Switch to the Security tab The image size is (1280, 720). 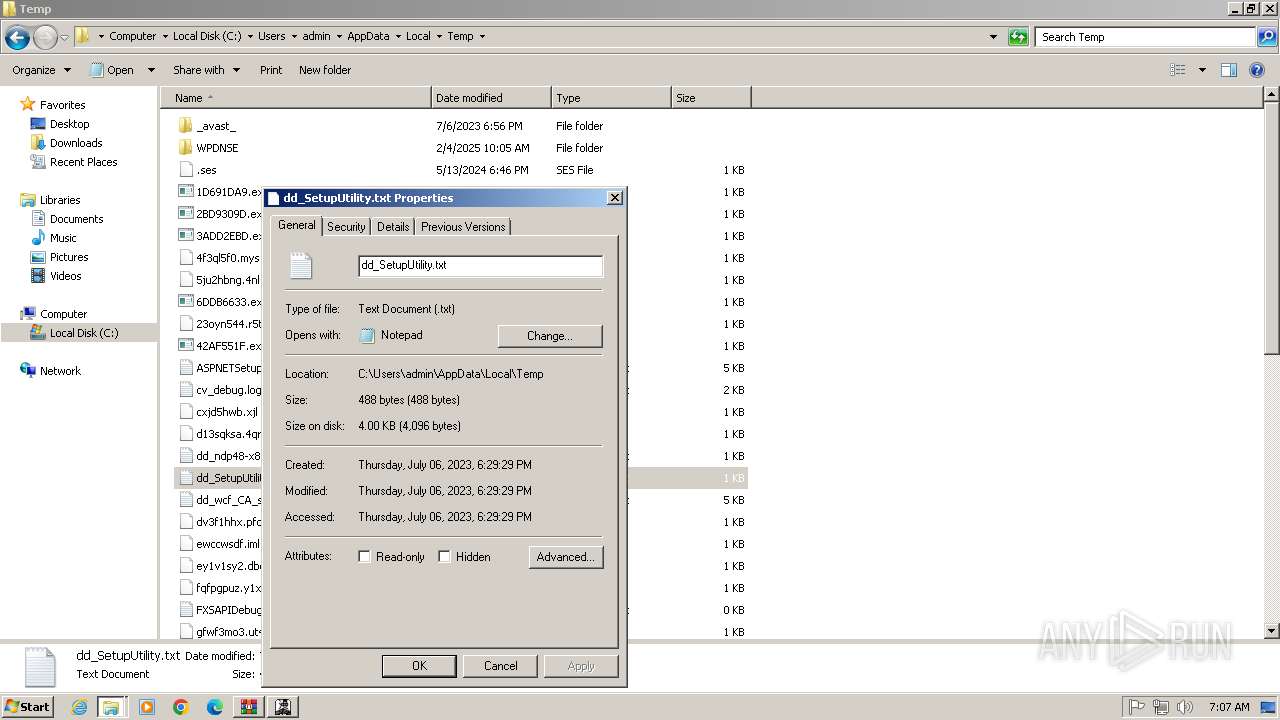click(x=346, y=227)
